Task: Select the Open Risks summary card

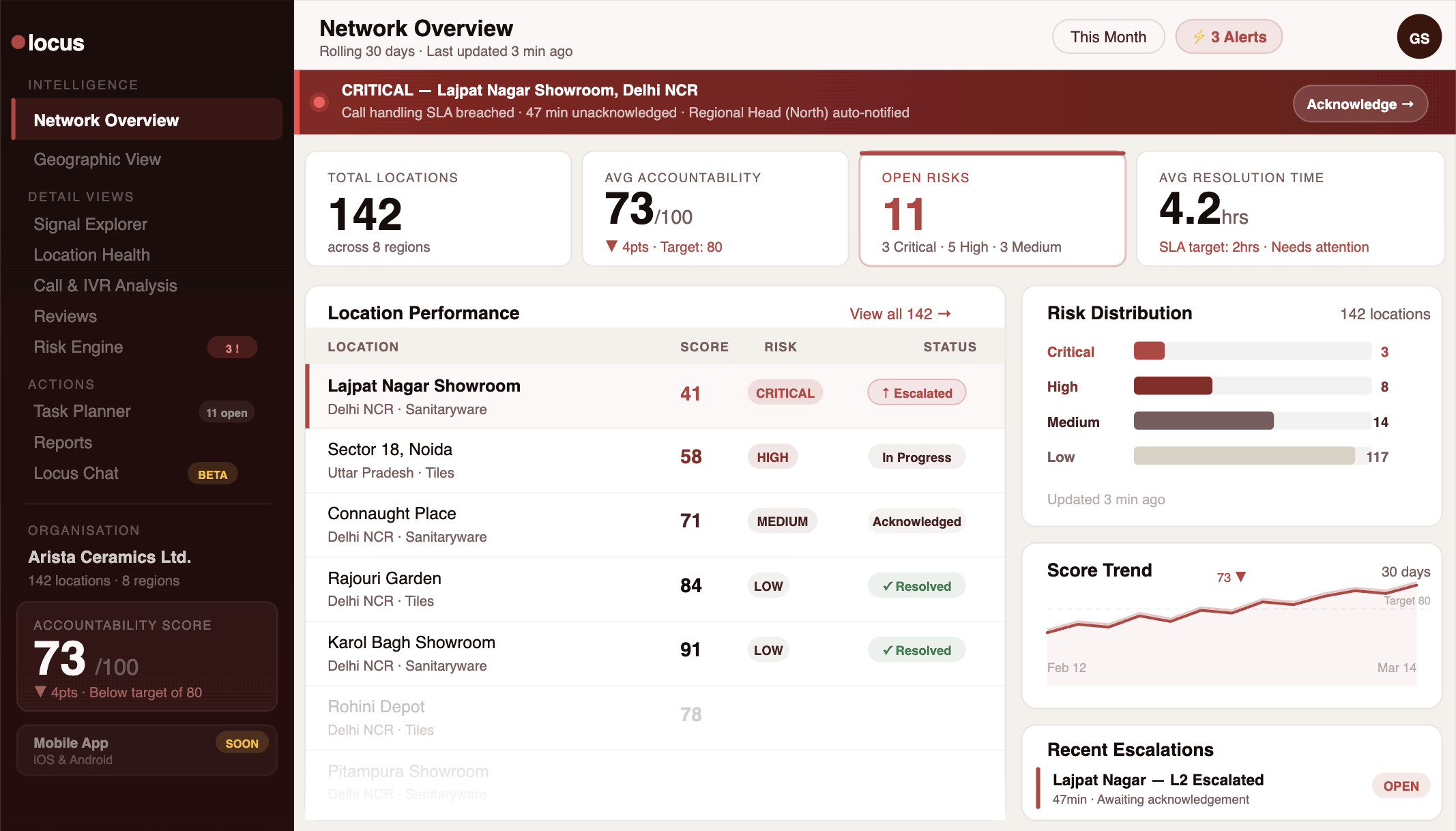Action: [x=991, y=209]
